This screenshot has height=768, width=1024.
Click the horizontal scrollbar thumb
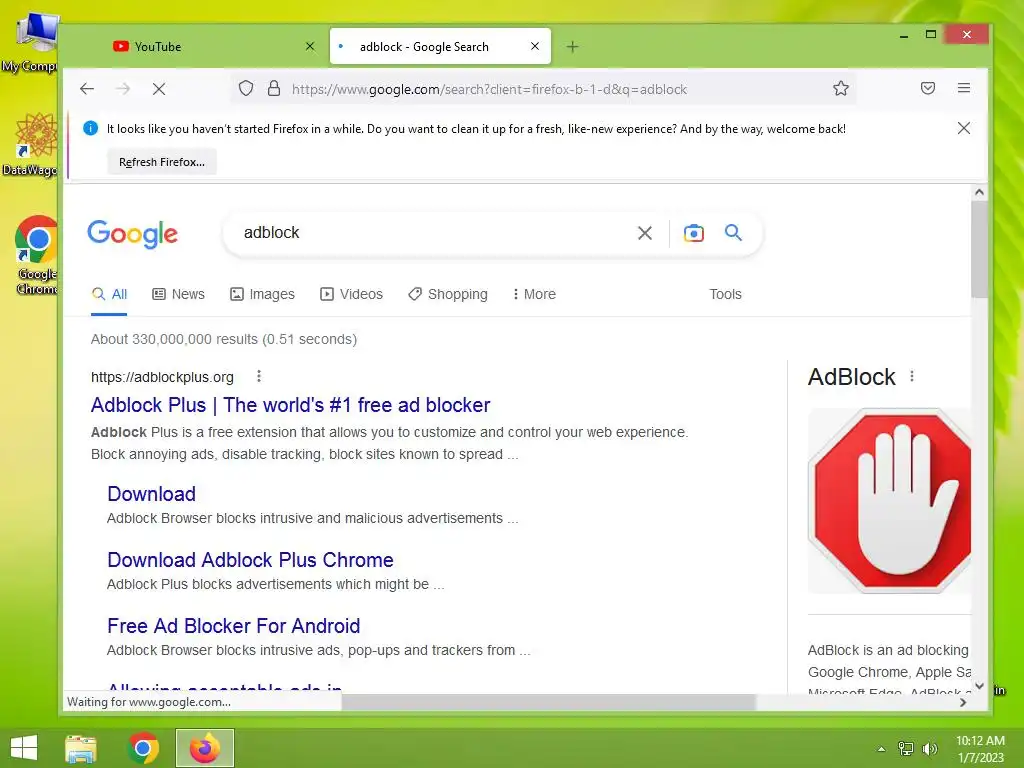pyautogui.click(x=549, y=702)
